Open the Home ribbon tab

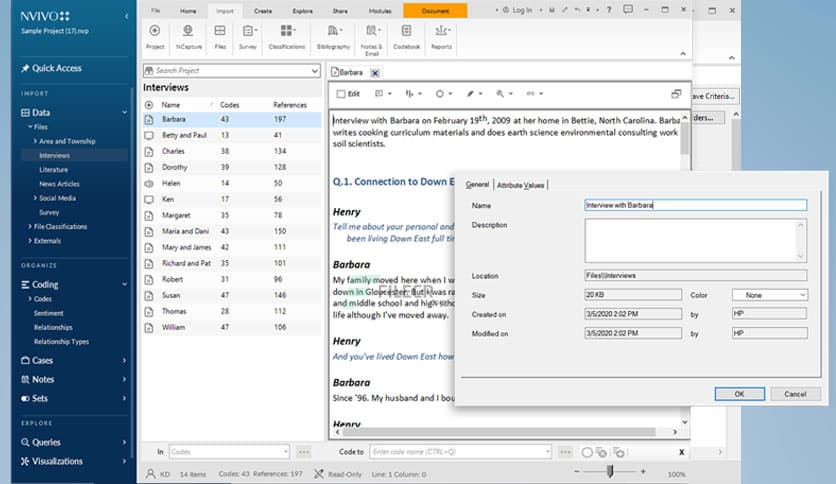coord(188,11)
